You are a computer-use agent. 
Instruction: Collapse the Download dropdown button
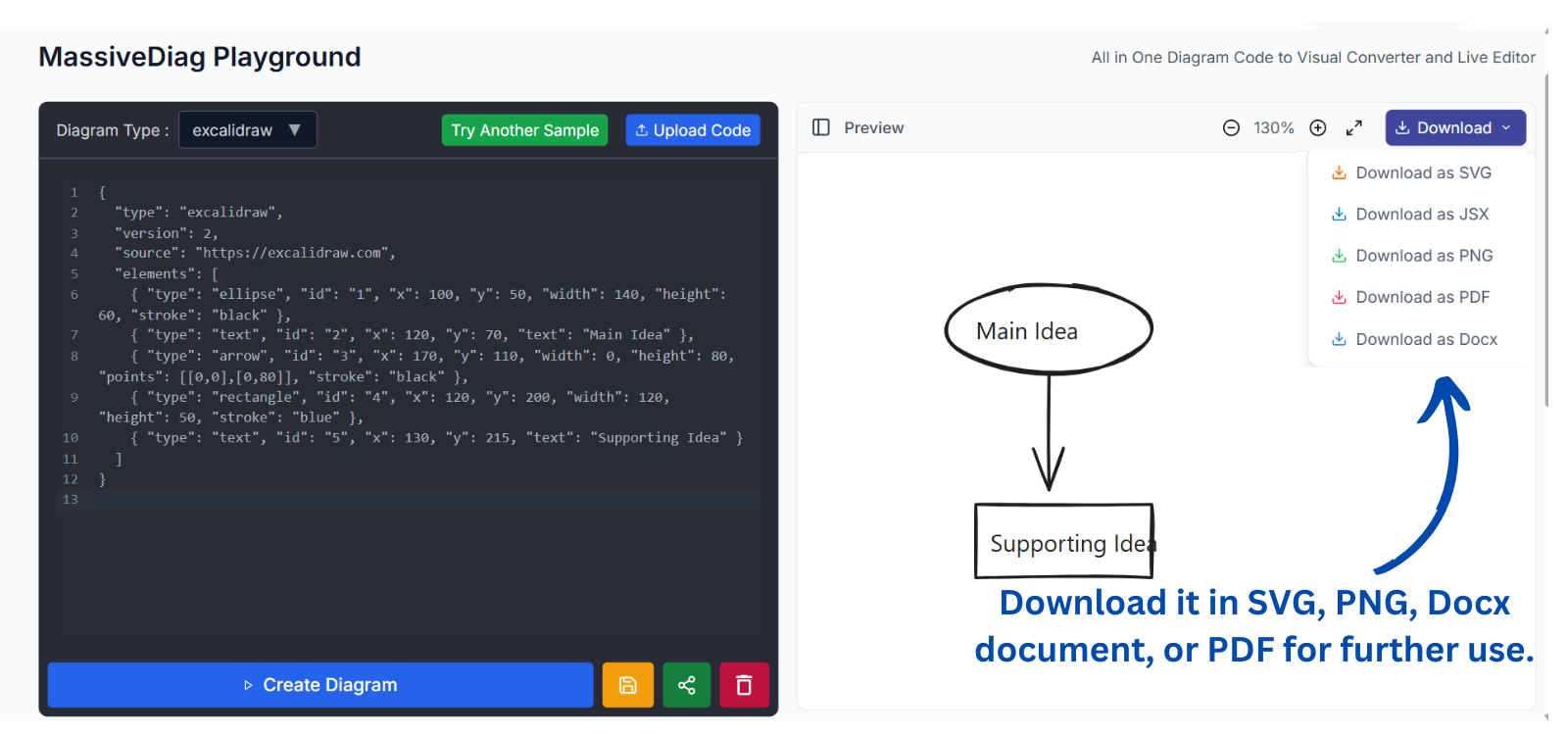(x=1455, y=128)
